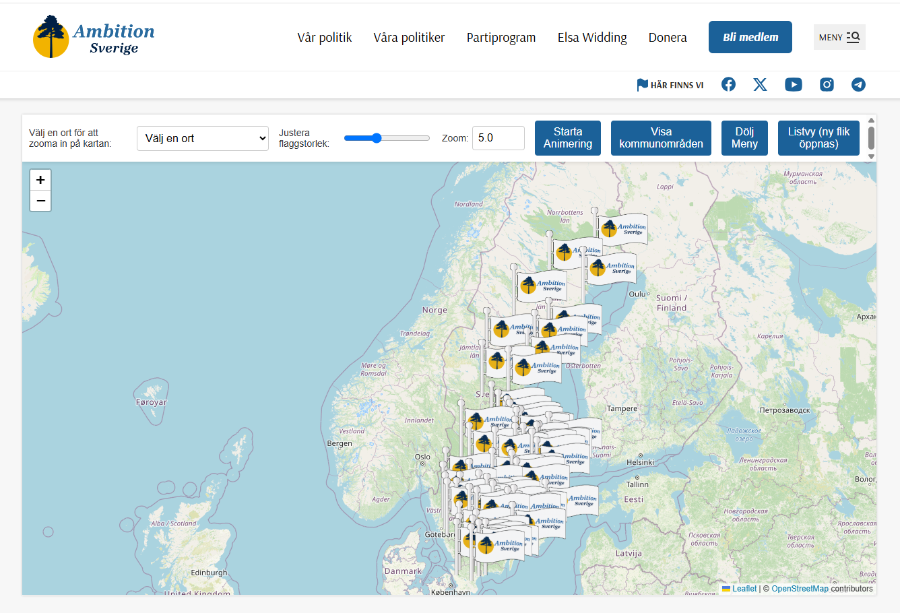This screenshot has width=900, height=613.
Task: Click the Bli medlem button
Action: [750, 37]
